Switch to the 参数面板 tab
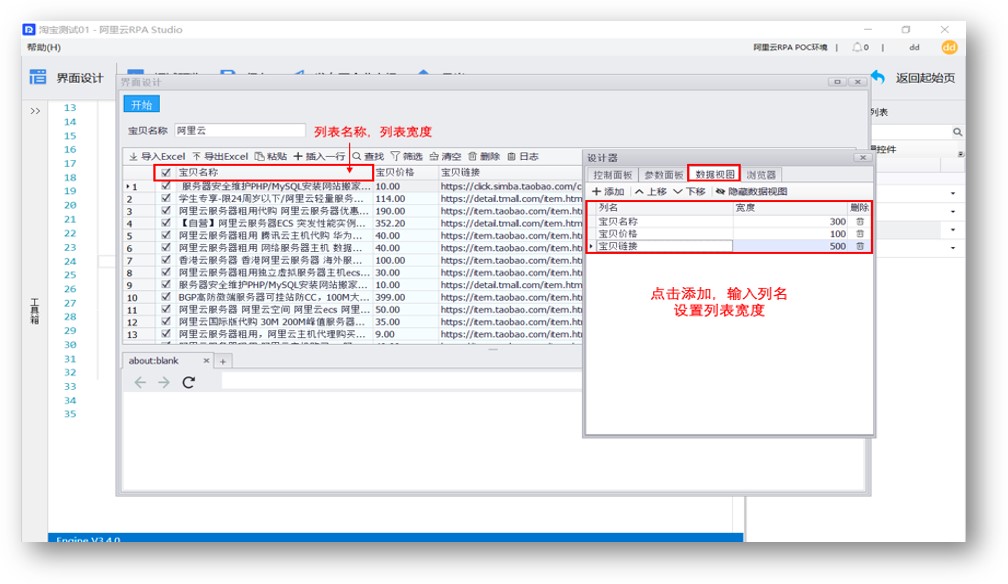This screenshot has width=1008, height=584. (663, 175)
